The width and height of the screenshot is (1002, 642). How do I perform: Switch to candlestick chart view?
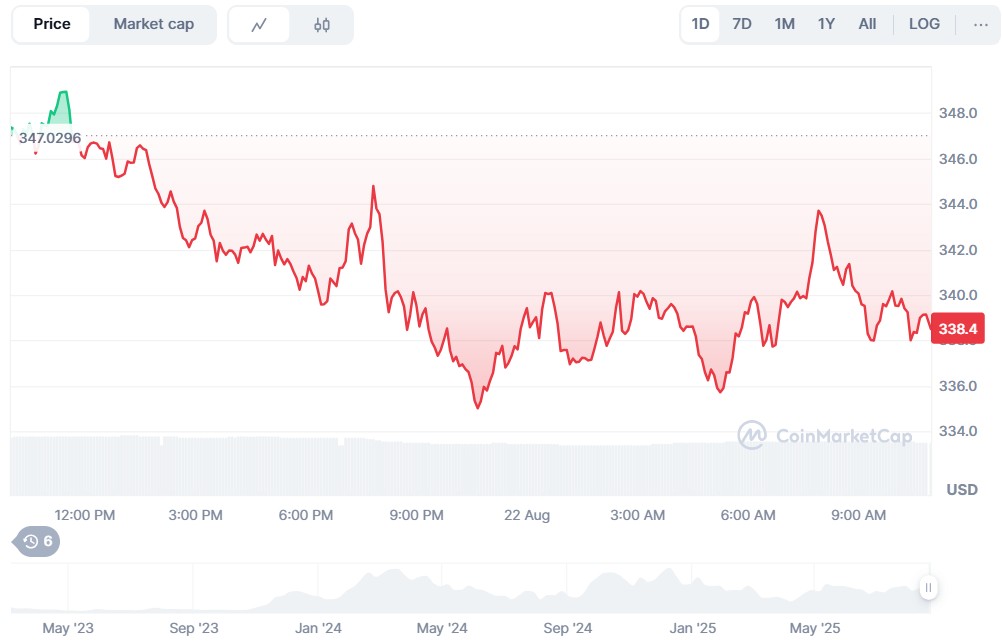(x=321, y=25)
